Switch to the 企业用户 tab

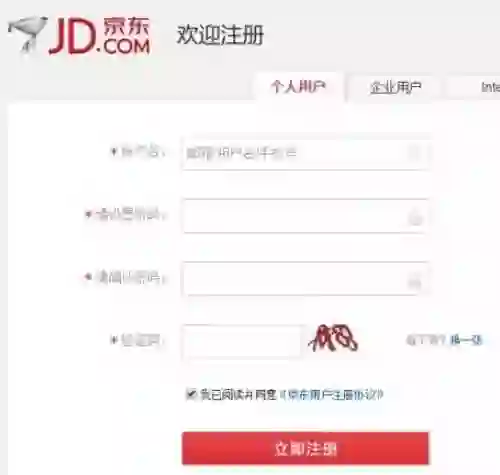(396, 87)
